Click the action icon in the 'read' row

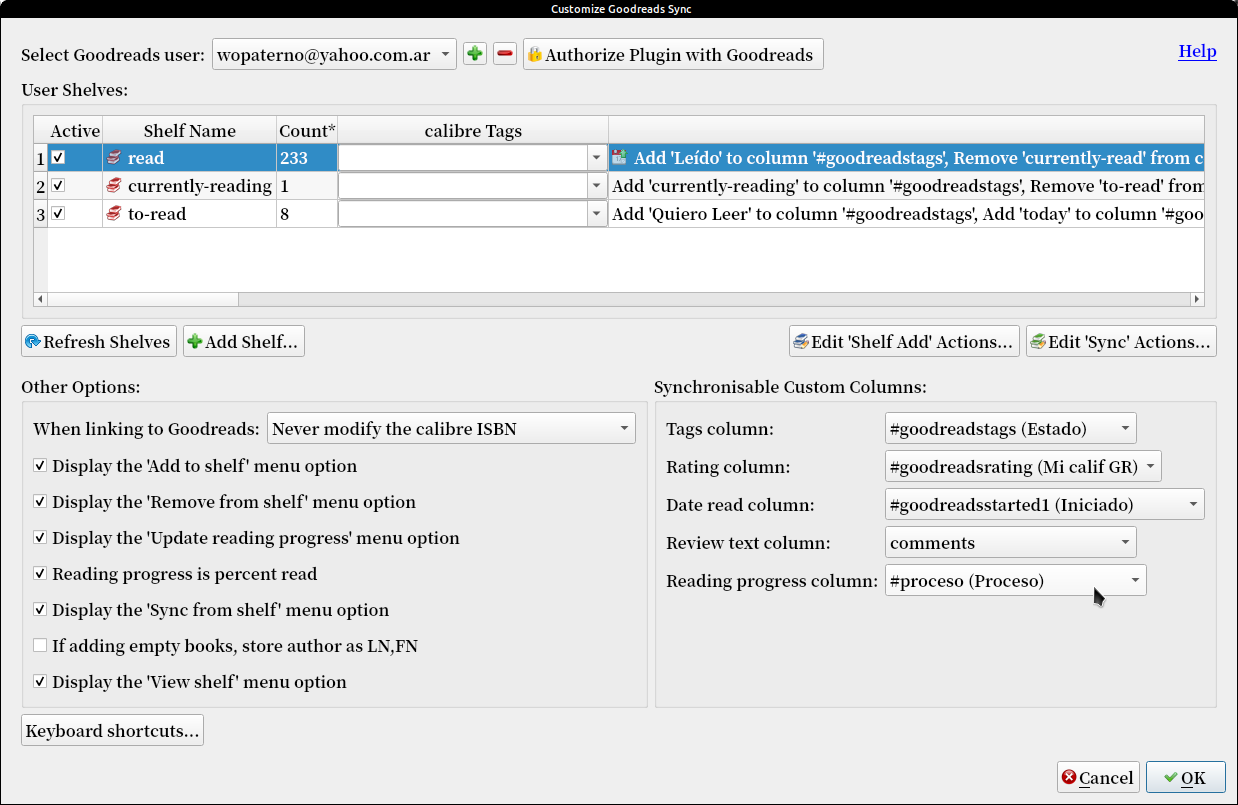619,158
